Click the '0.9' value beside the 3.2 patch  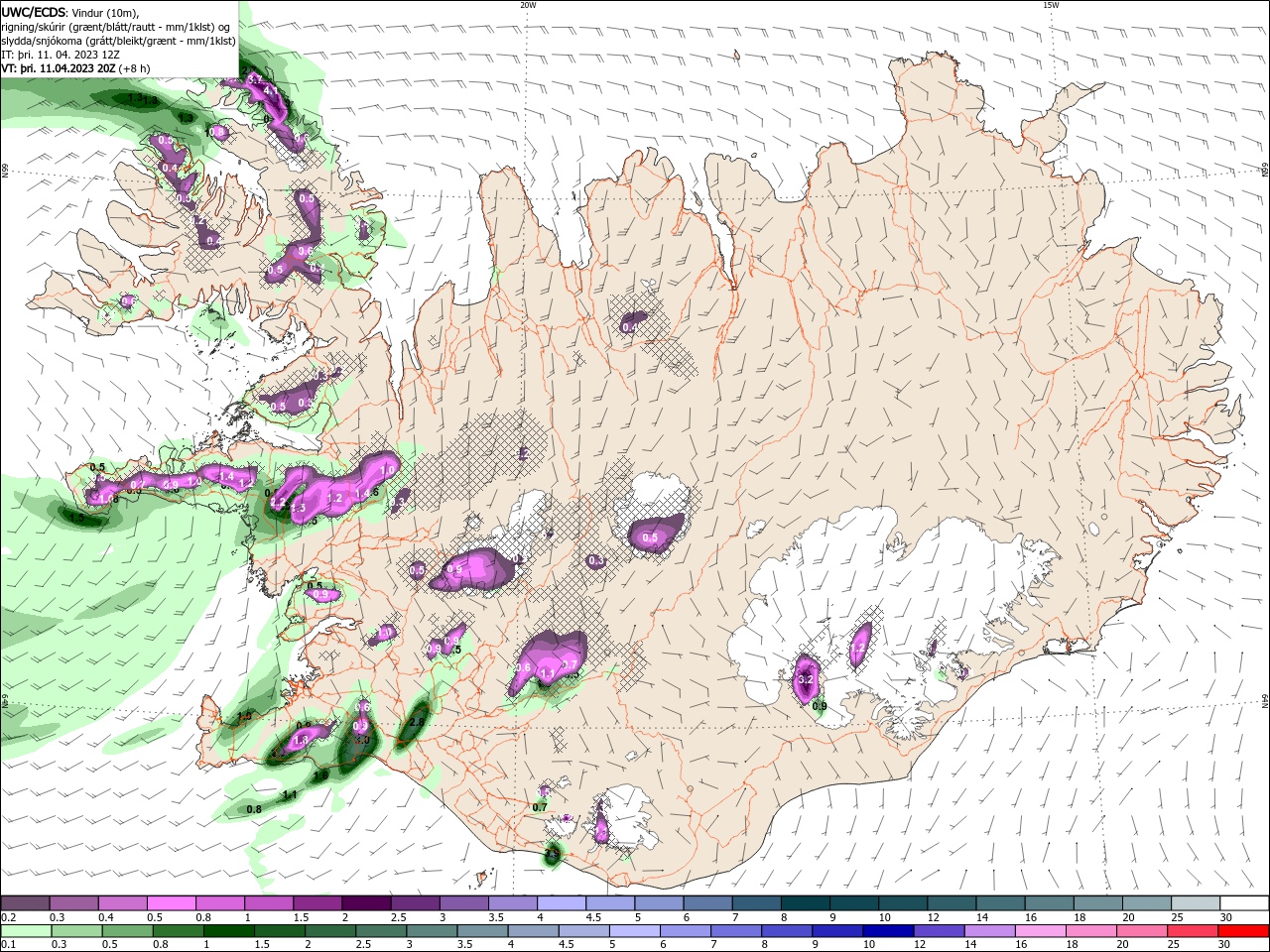tap(820, 706)
